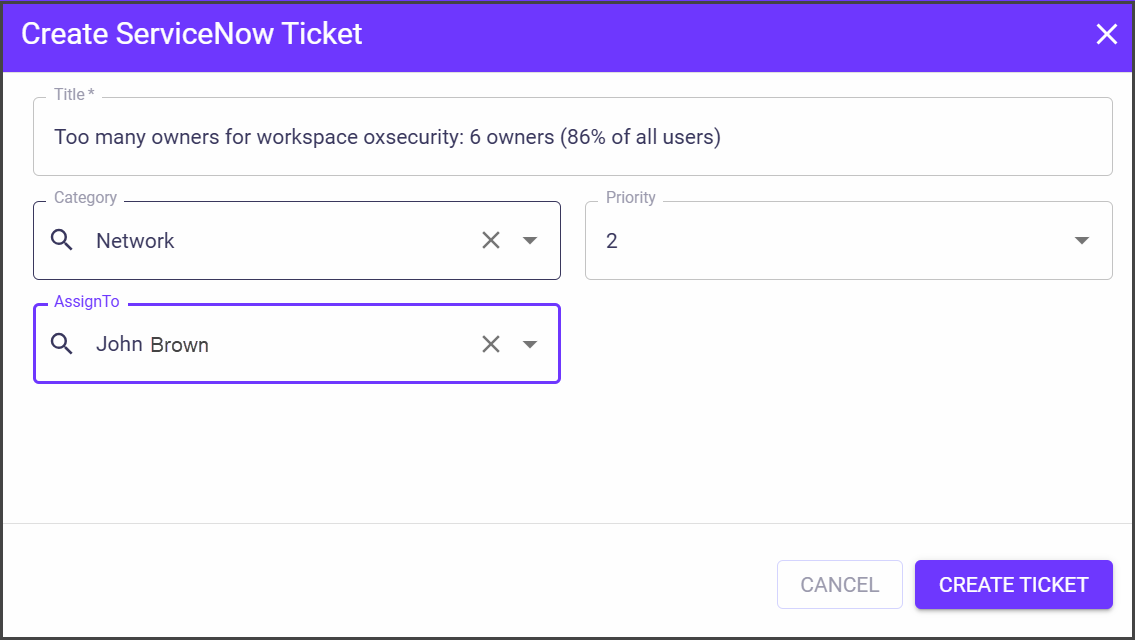Click the John Brown text in AssignTo
1135x640 pixels.
point(152,345)
